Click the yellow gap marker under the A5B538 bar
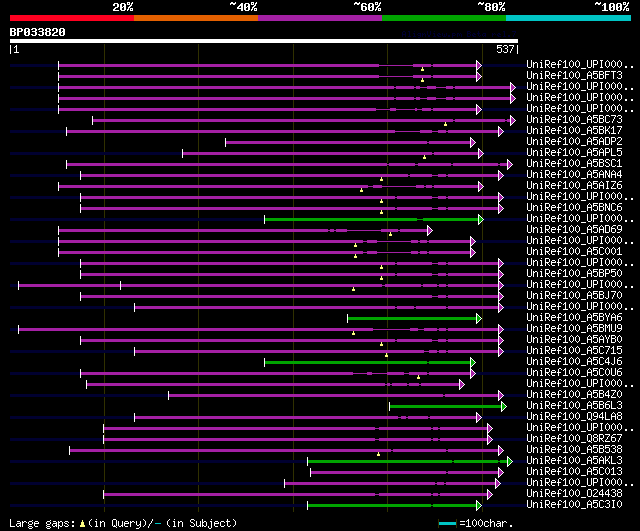Image resolution: width=640 pixels, height=531 pixels. (378, 454)
